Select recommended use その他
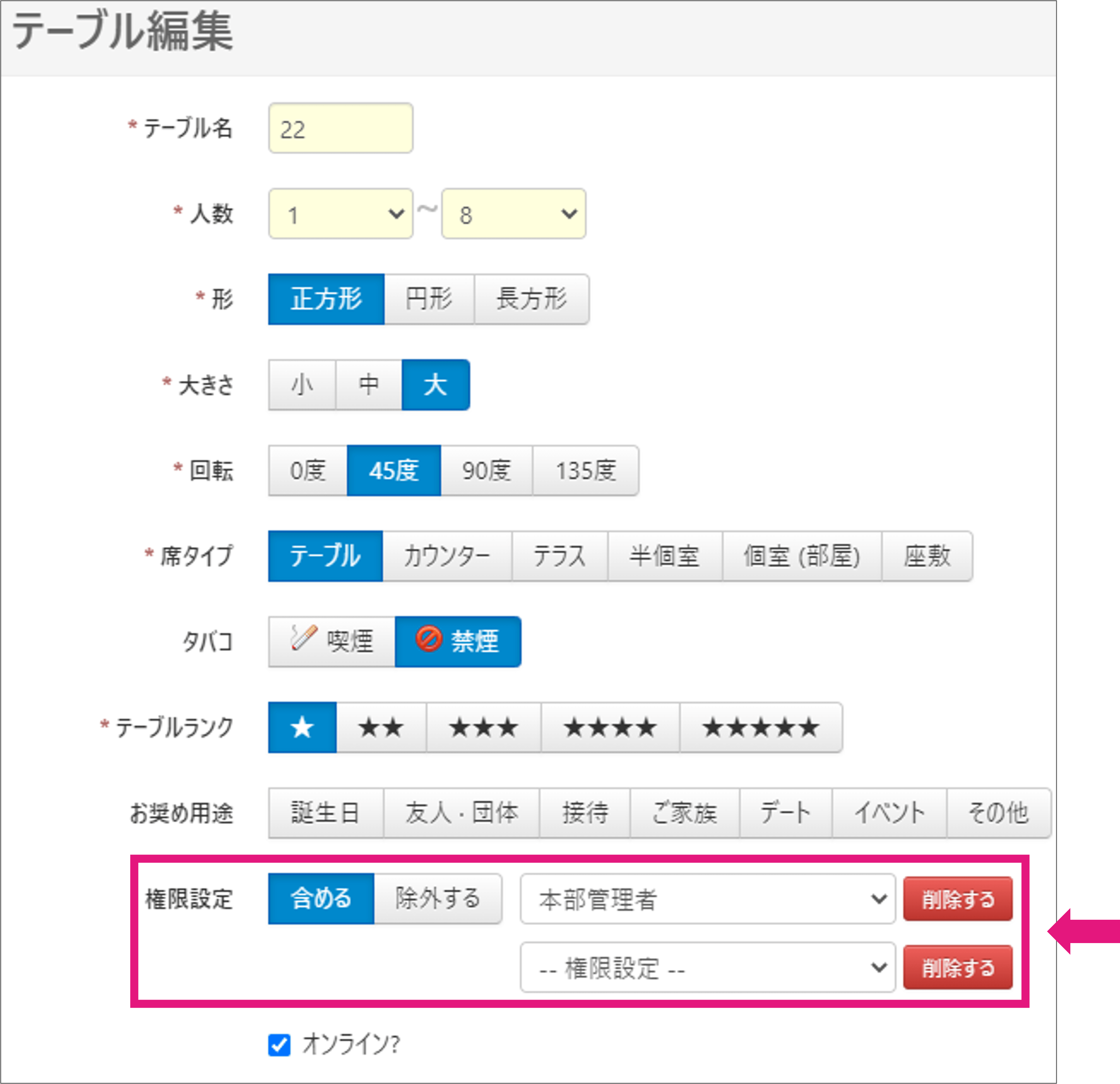1120x1084 pixels. [999, 813]
